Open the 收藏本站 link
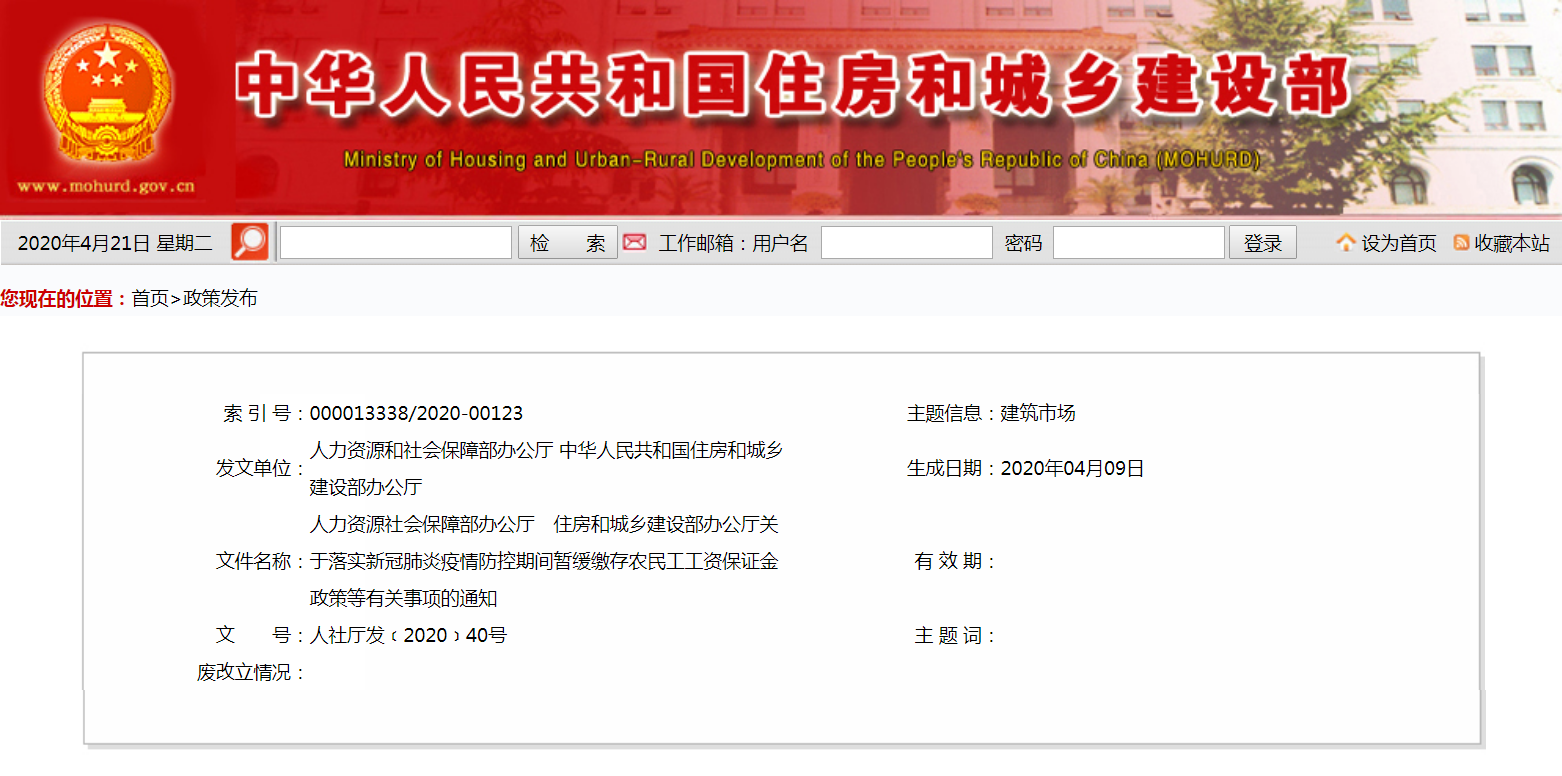Viewport: 1562px width, 776px height. click(x=1512, y=243)
